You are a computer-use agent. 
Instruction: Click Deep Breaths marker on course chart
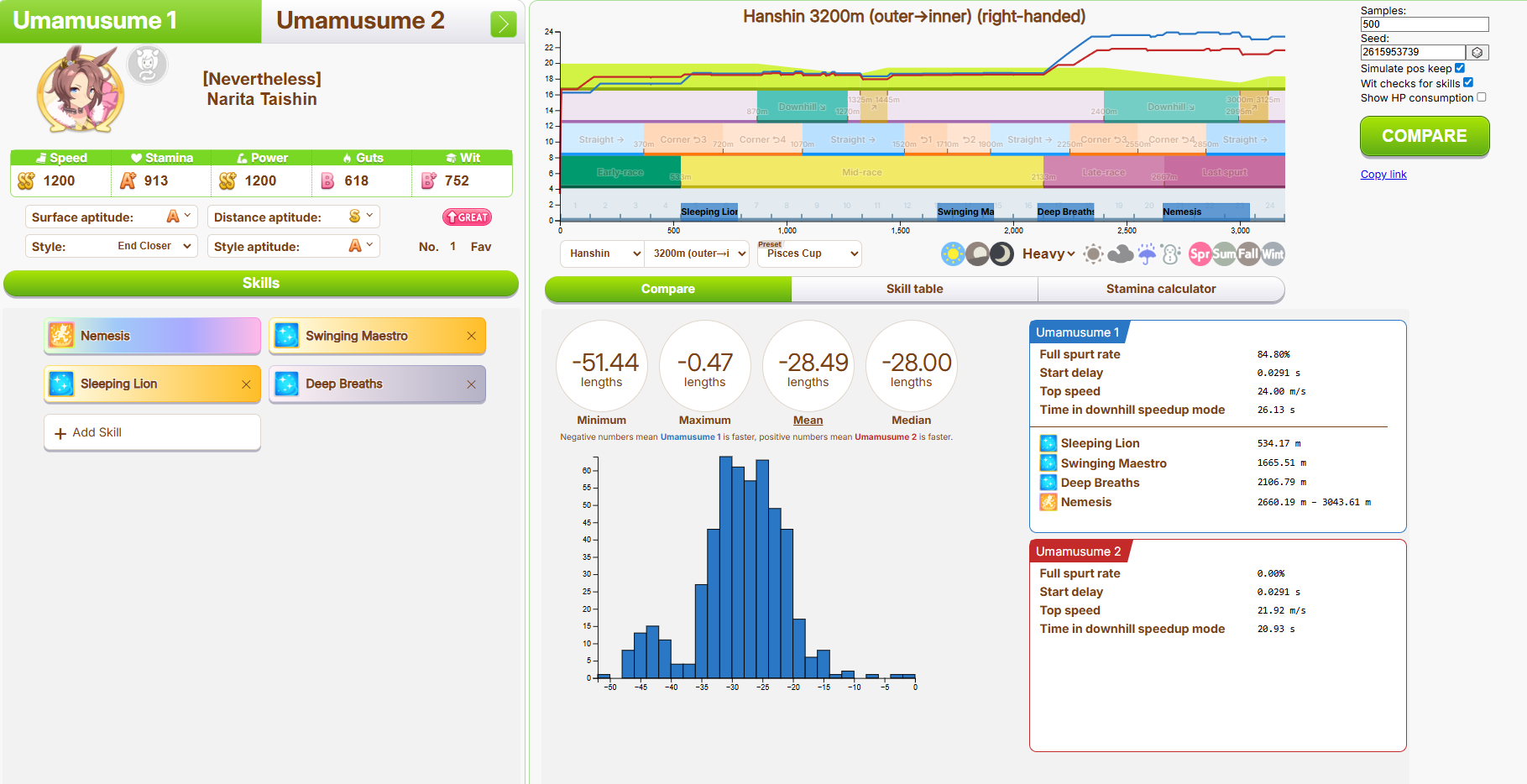pyautogui.click(x=1066, y=212)
